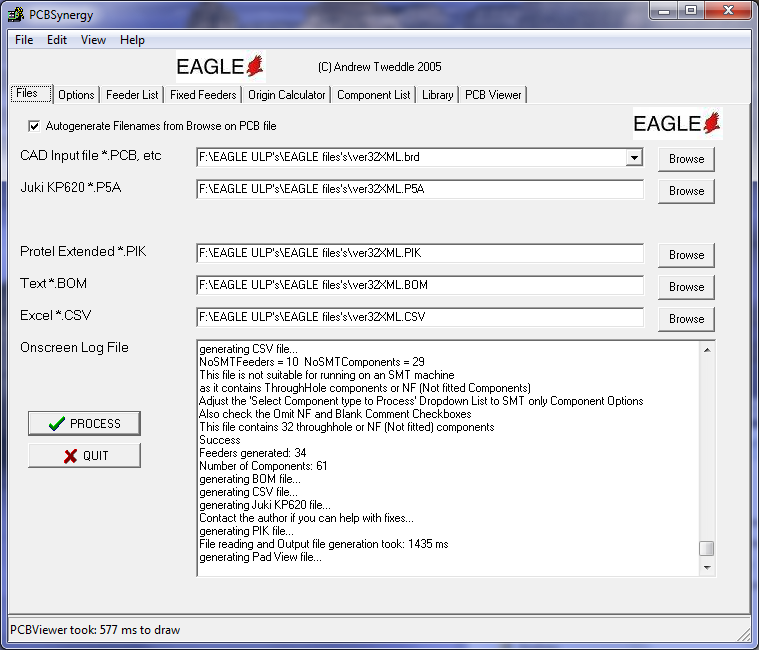
Task: Minimize the PCBSynergy window
Action: [664, 11]
